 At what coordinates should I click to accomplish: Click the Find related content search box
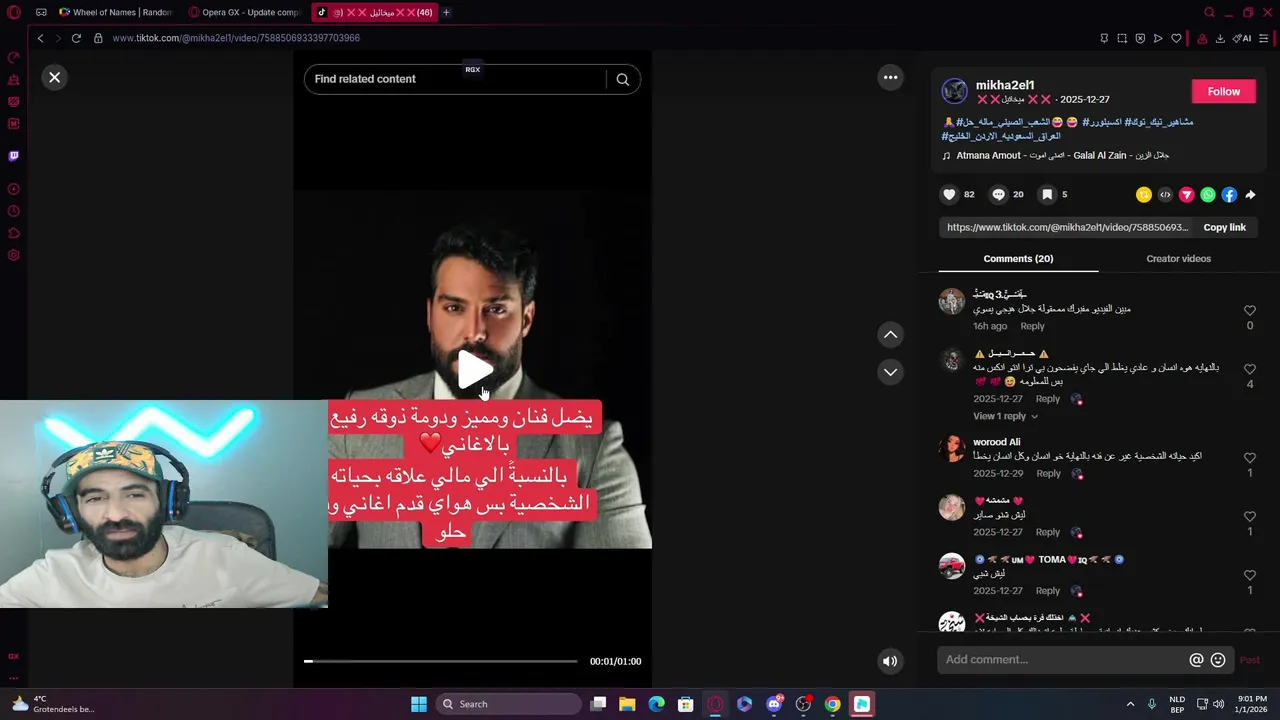point(455,79)
